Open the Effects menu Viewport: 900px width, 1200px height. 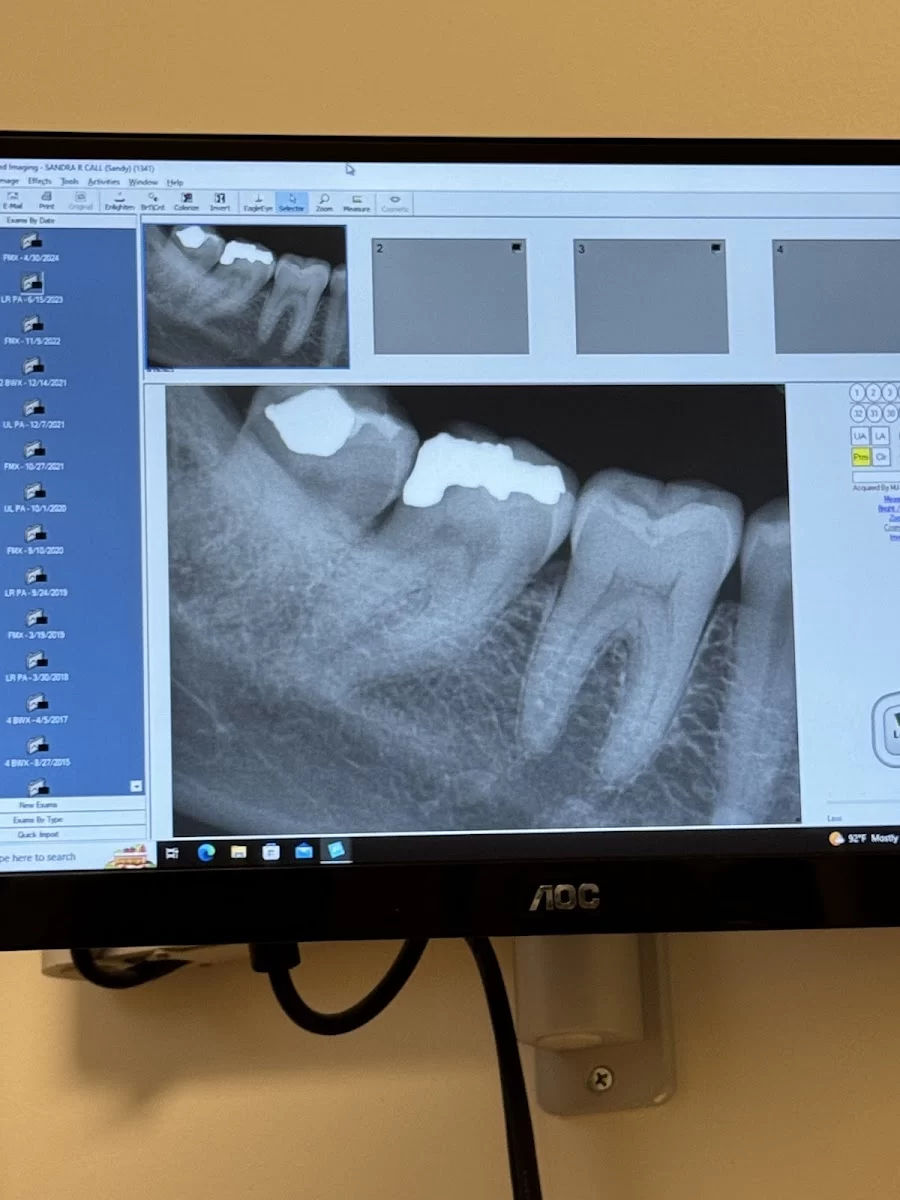[x=40, y=181]
